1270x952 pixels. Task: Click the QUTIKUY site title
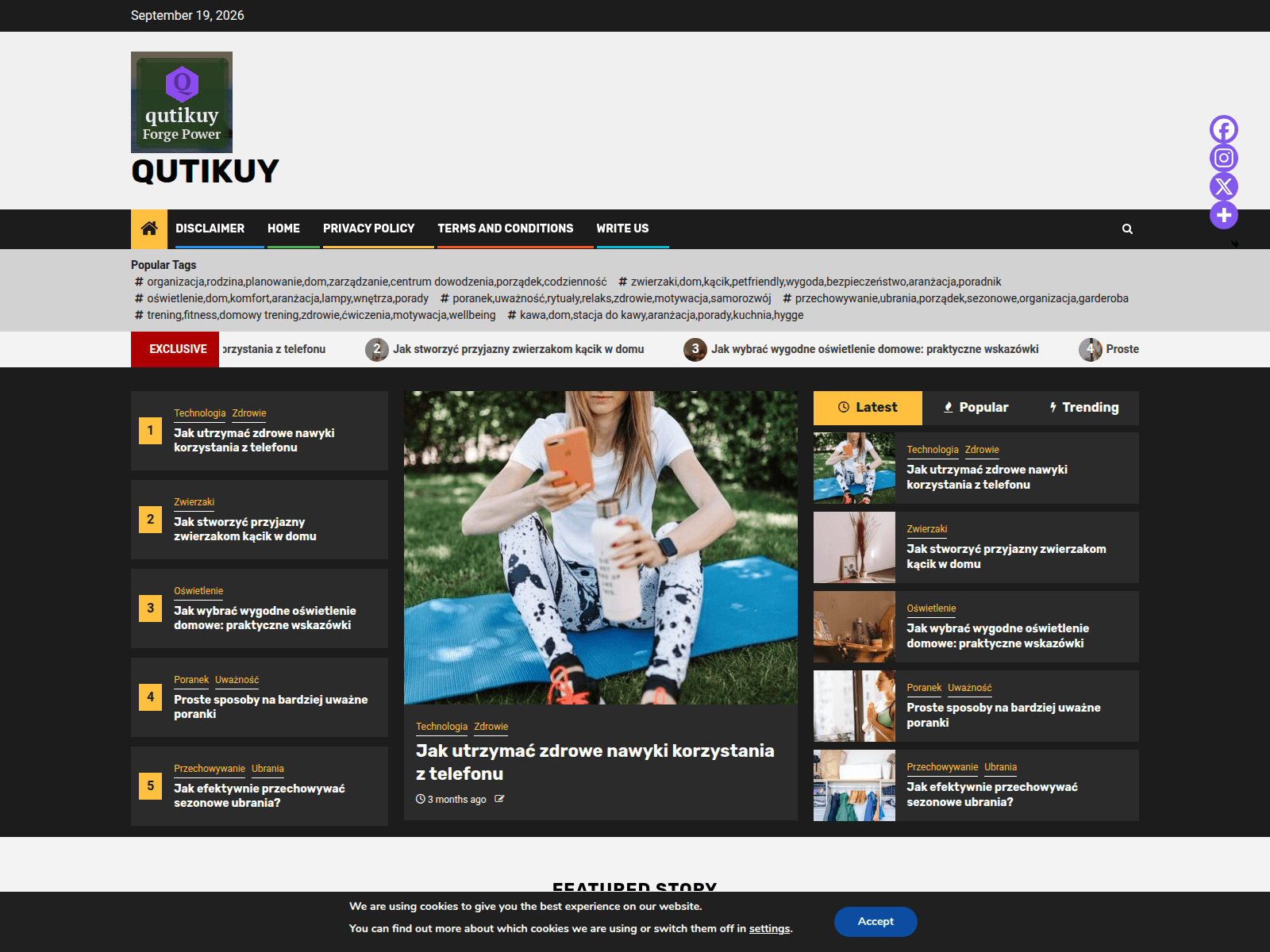[x=205, y=171]
